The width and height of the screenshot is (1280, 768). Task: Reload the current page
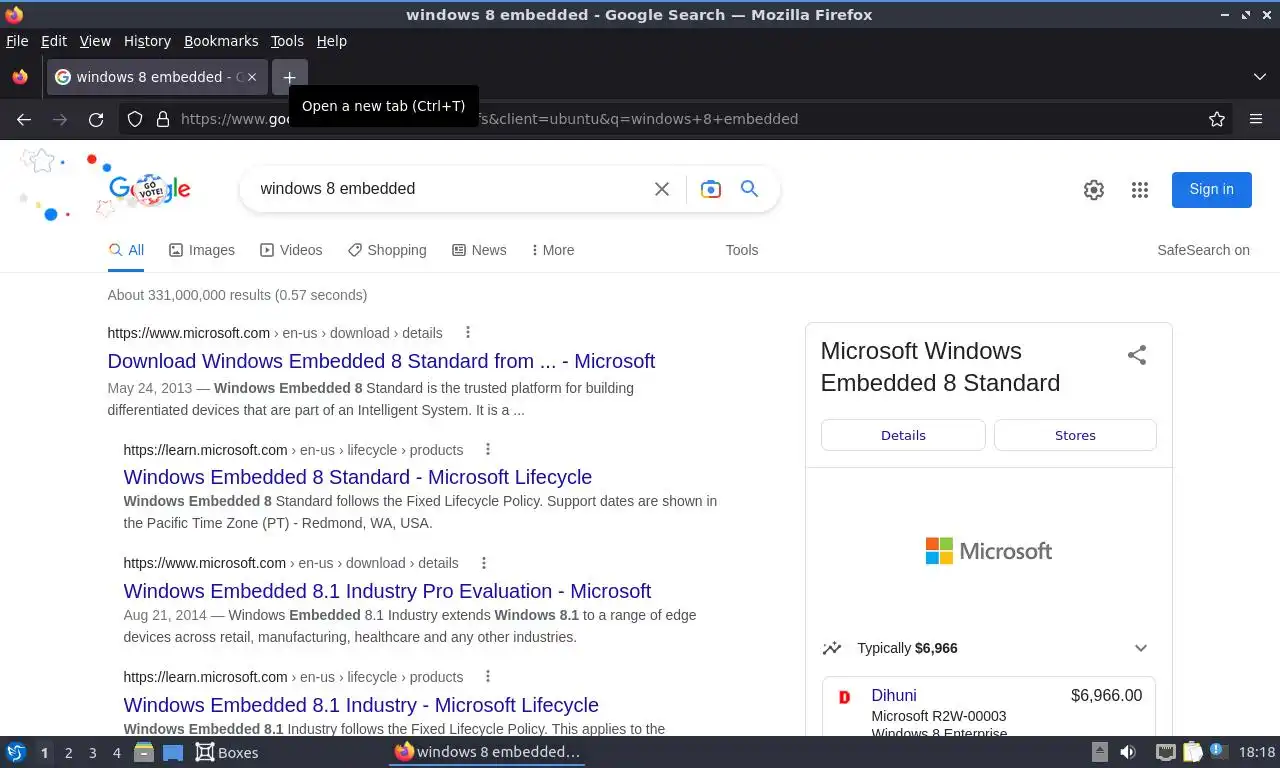coord(96,119)
